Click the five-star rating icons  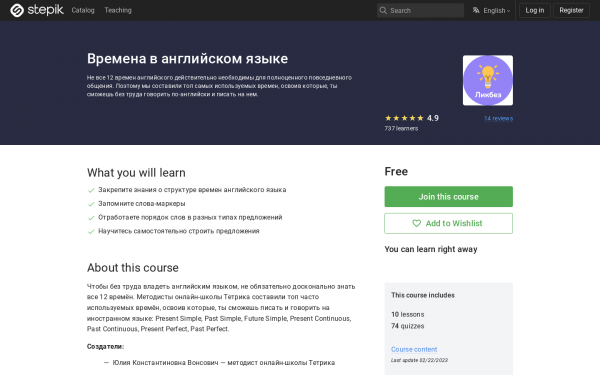click(404, 118)
